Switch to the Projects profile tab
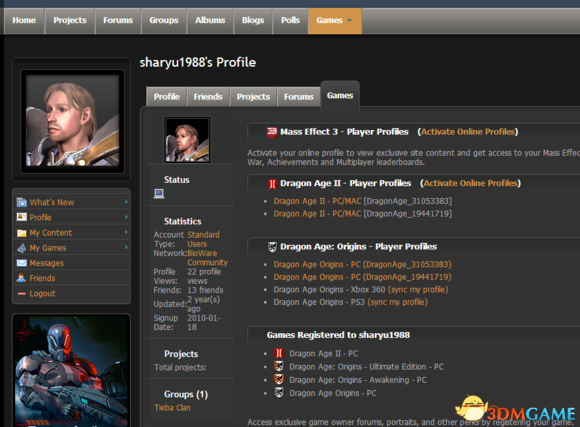The image size is (580, 427). click(x=253, y=97)
